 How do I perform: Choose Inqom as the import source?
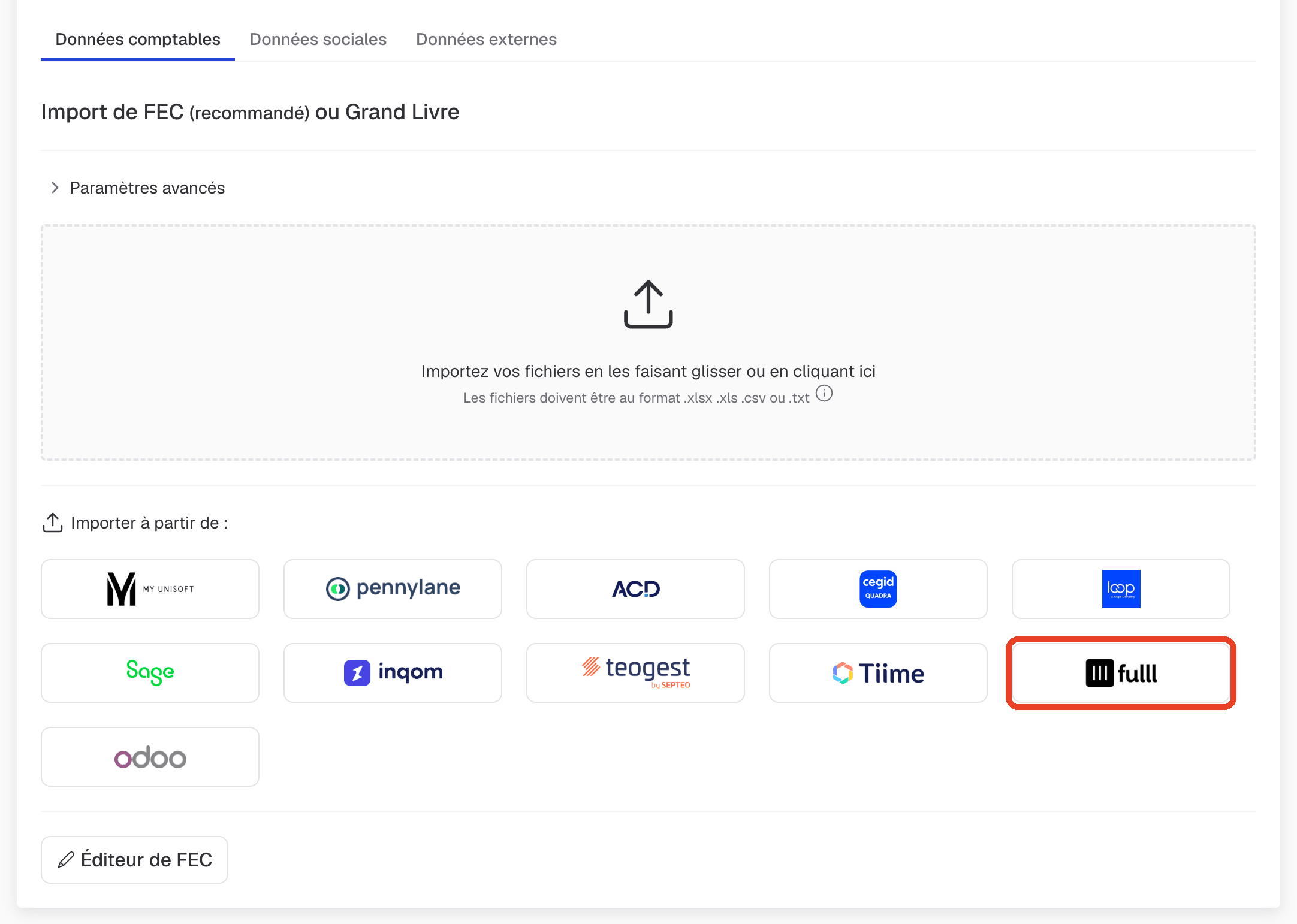tap(393, 673)
